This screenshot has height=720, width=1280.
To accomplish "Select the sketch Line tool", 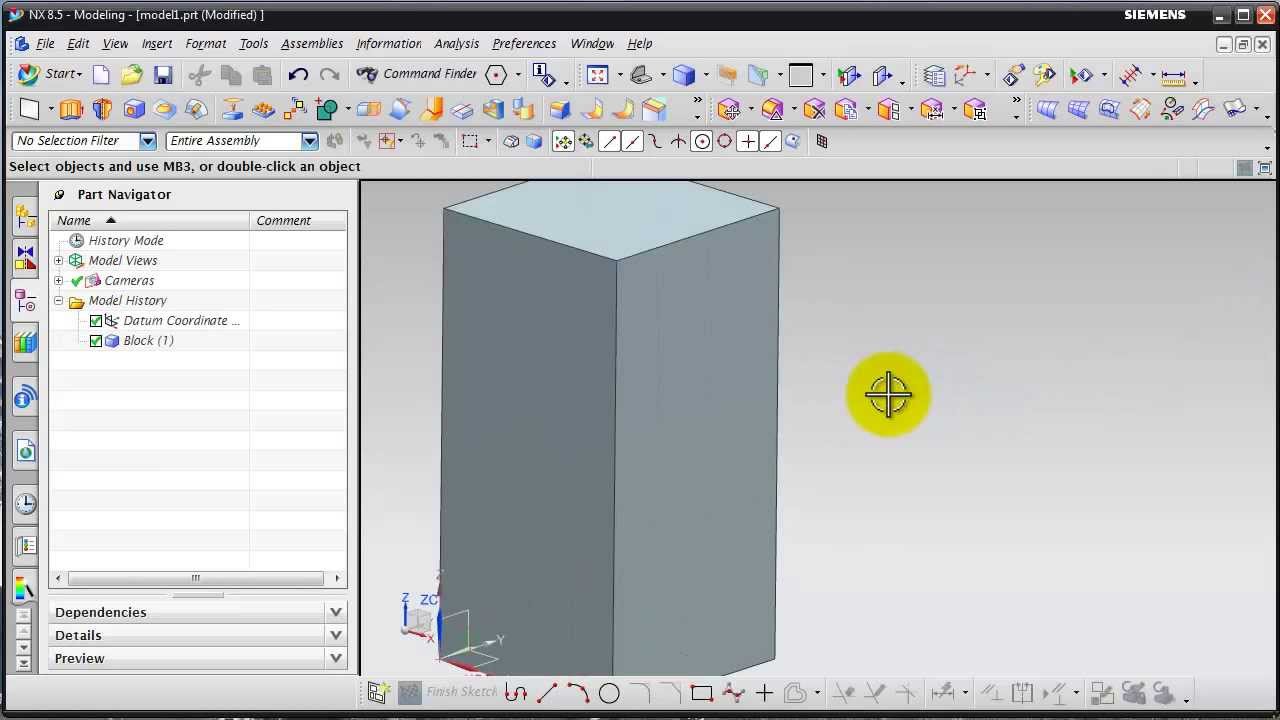I will [x=547, y=692].
